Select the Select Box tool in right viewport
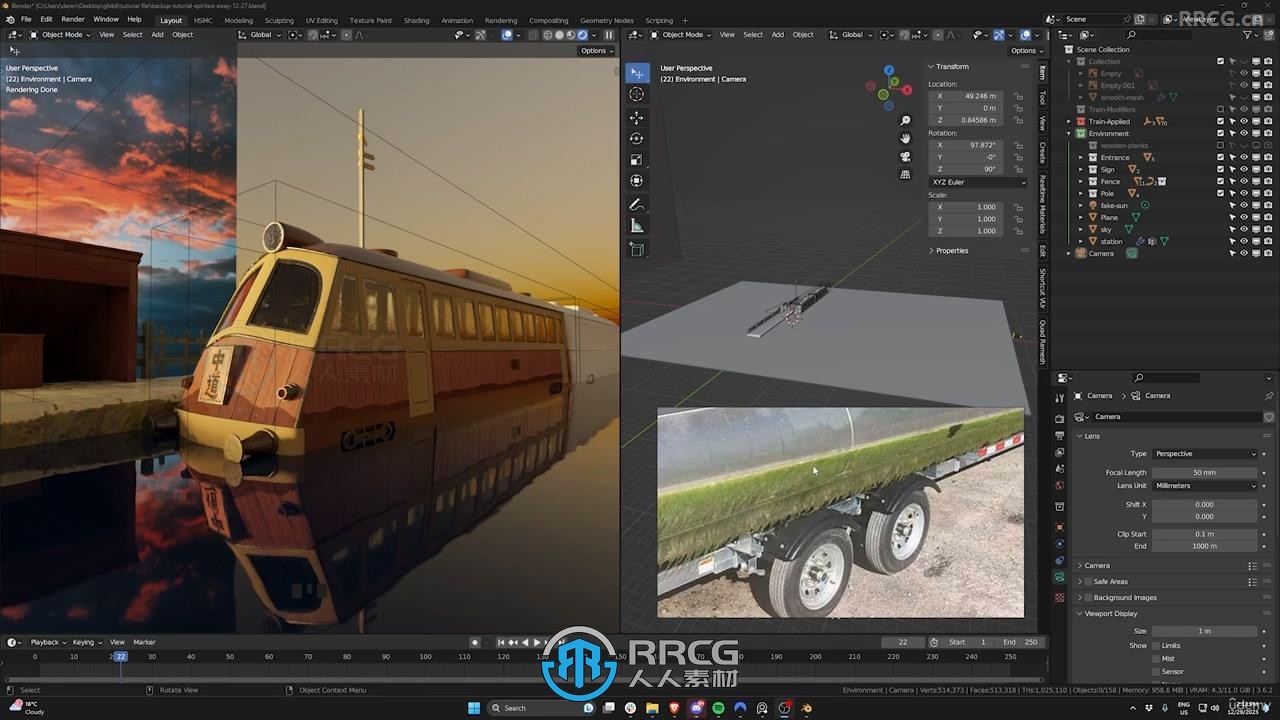1280x720 pixels. click(x=637, y=74)
